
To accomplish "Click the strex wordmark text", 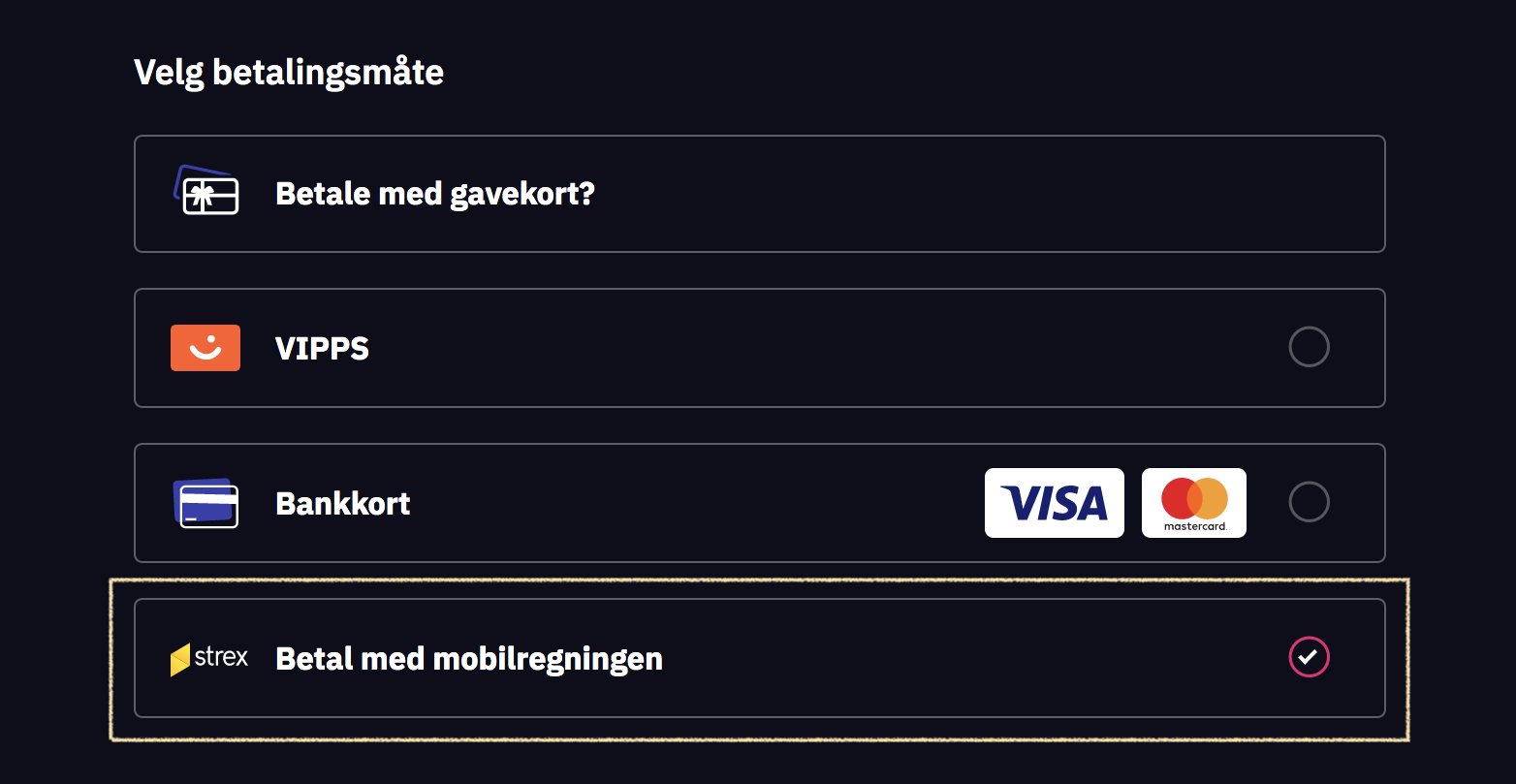I will 222,657.
